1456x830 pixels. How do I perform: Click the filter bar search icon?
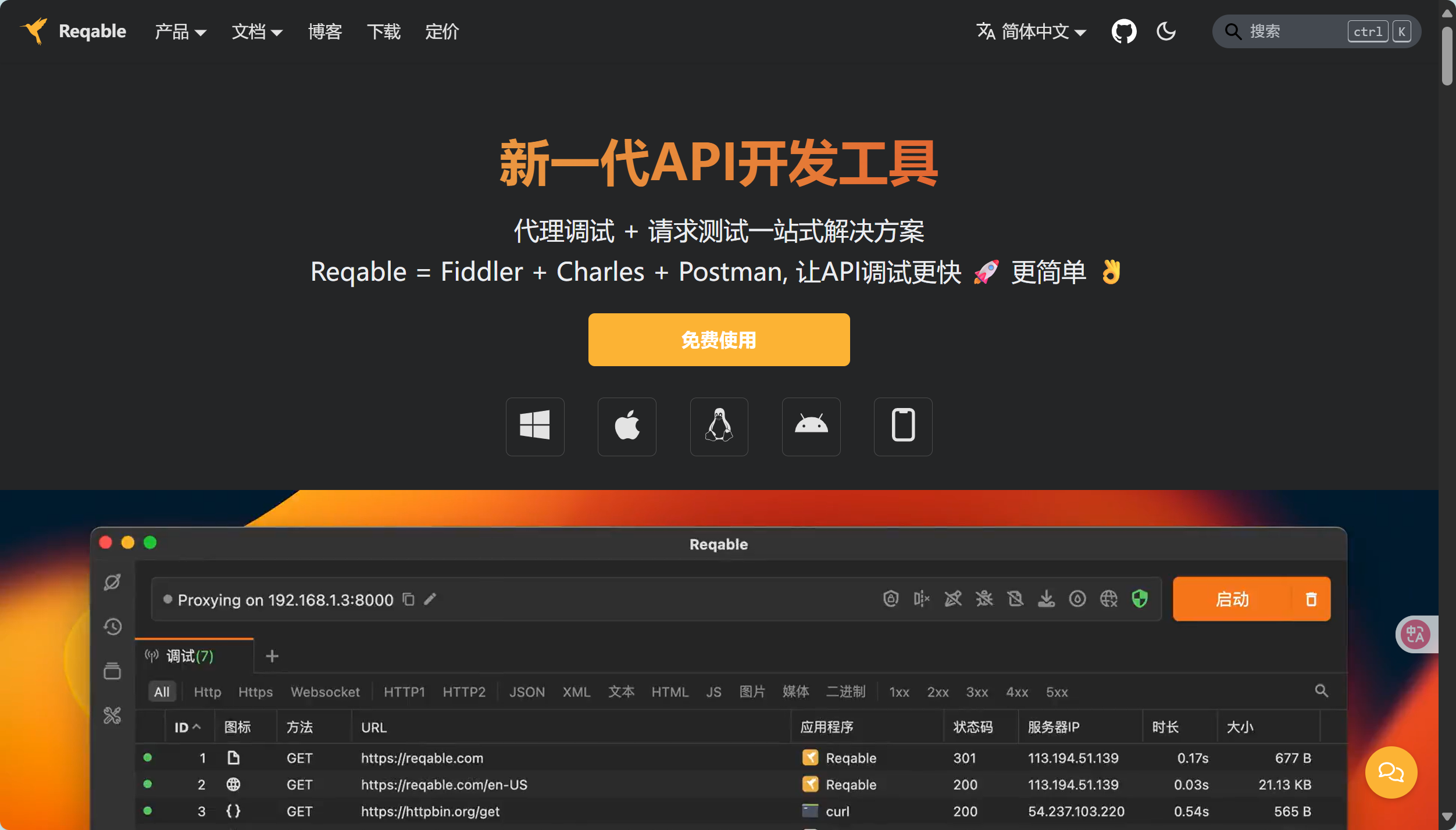pyautogui.click(x=1321, y=691)
